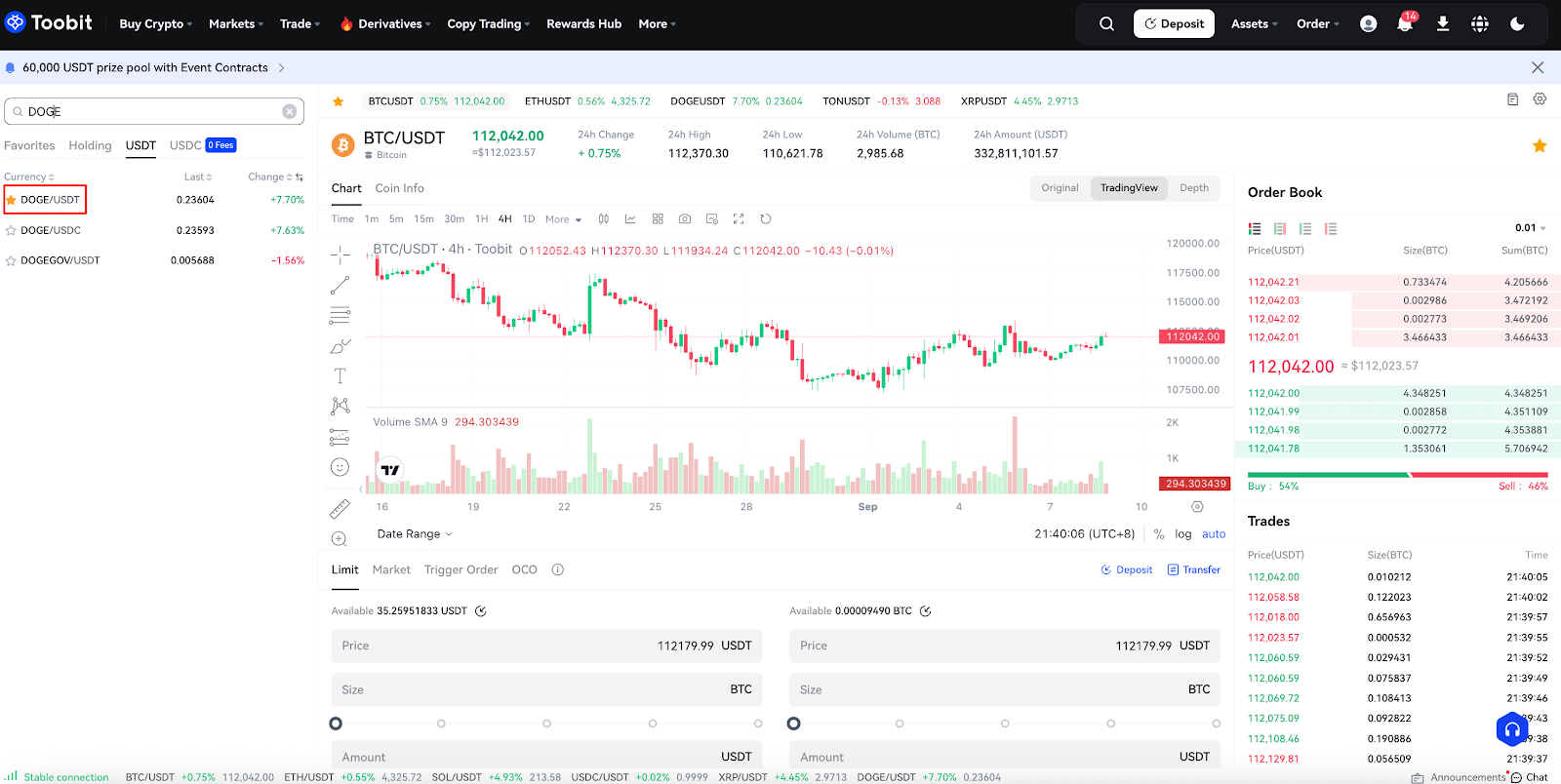
Task: Select the patterns drawing tool
Action: (x=340, y=406)
